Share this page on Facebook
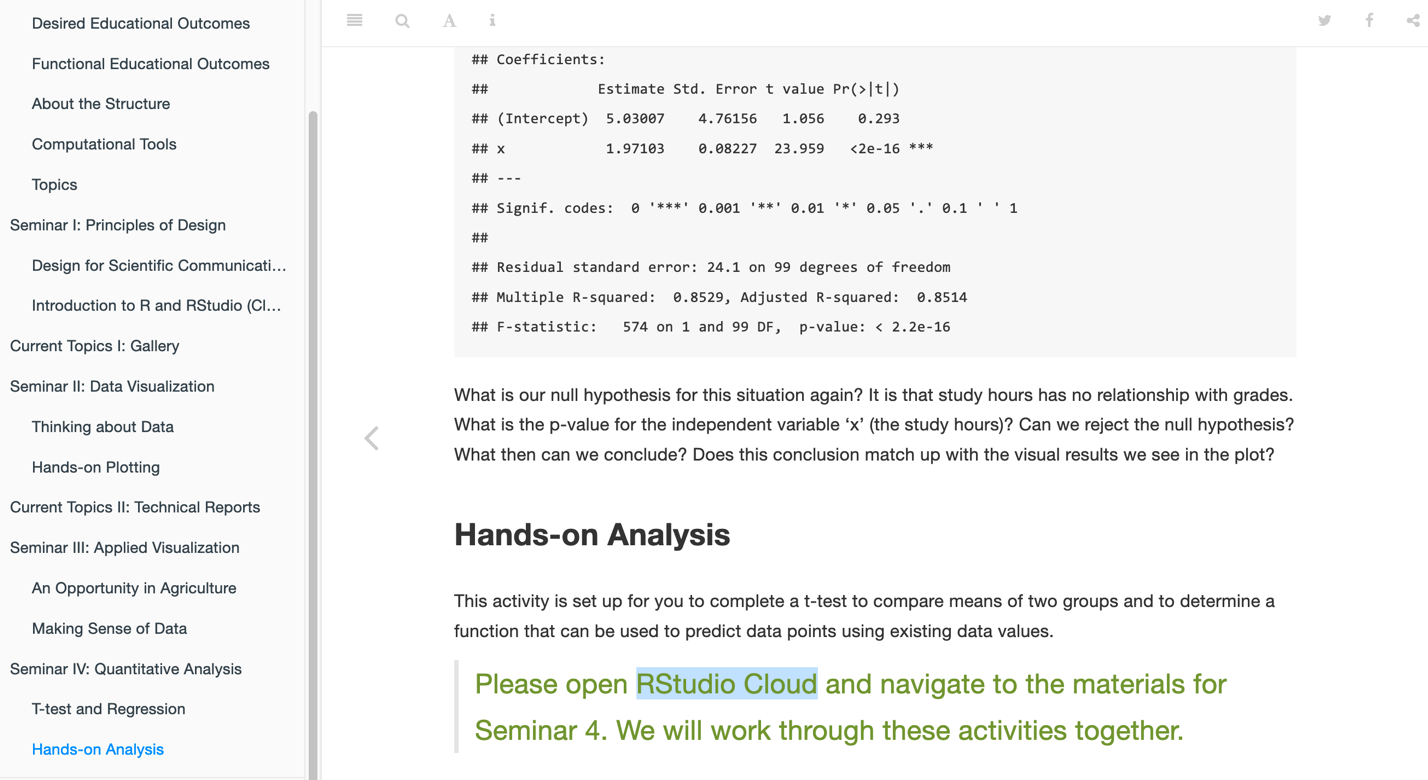The image size is (1428, 780). tap(1369, 20)
